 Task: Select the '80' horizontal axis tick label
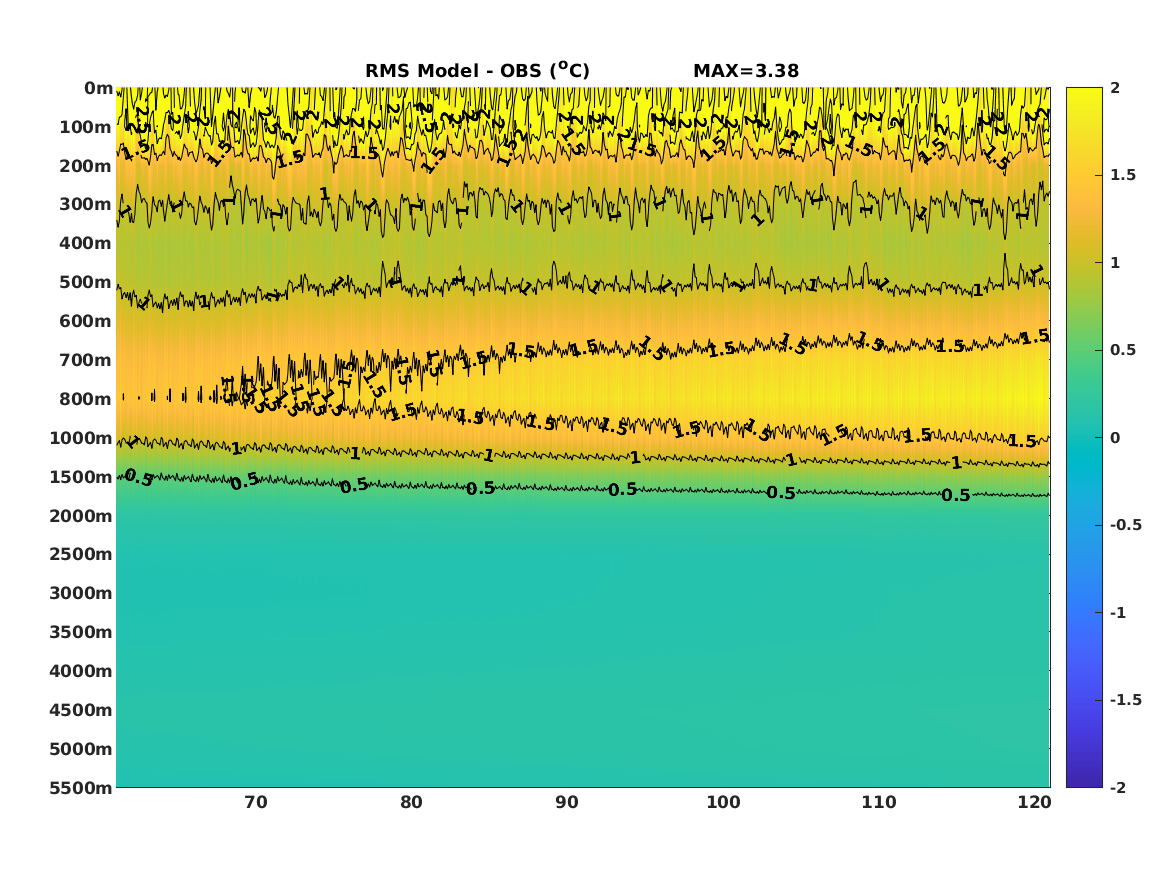[x=412, y=802]
